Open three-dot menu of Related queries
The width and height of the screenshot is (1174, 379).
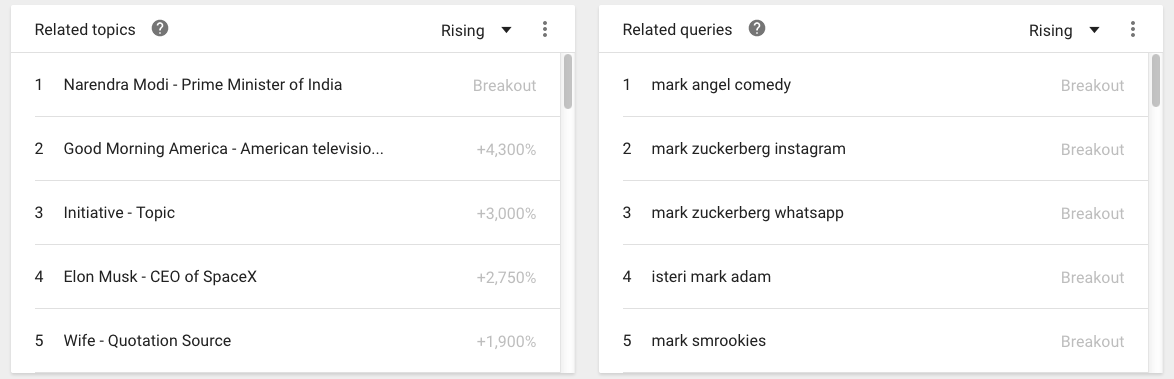click(x=1132, y=29)
